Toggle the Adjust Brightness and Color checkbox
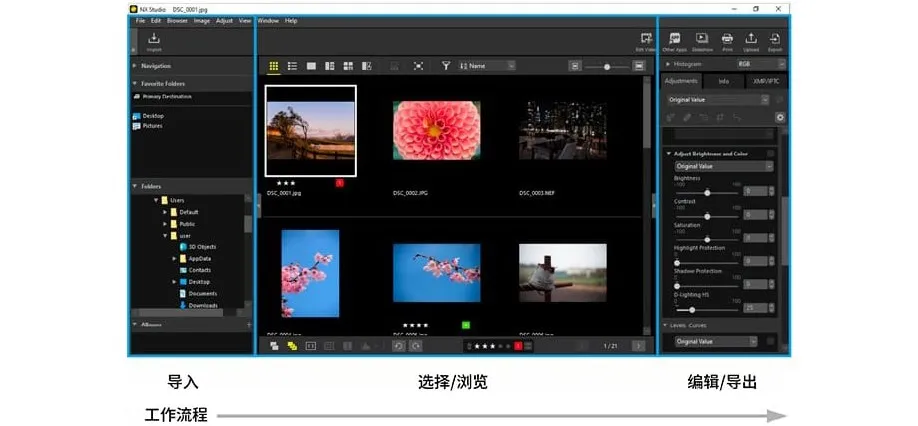The height and width of the screenshot is (426, 918). tap(770, 153)
